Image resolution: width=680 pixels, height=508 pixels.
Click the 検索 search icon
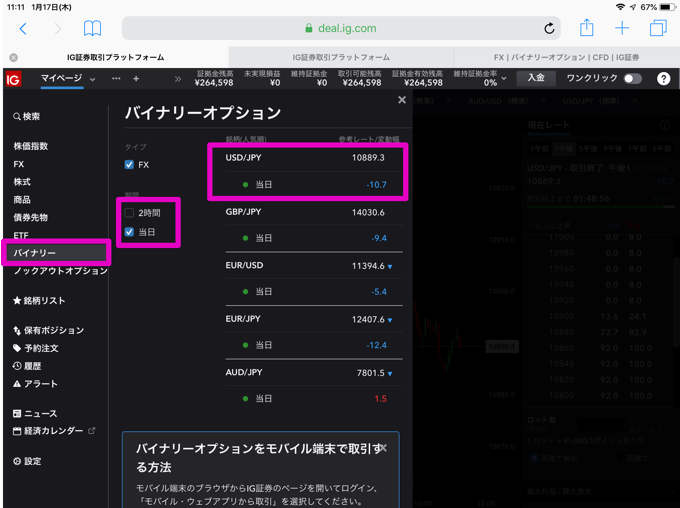coord(17,116)
